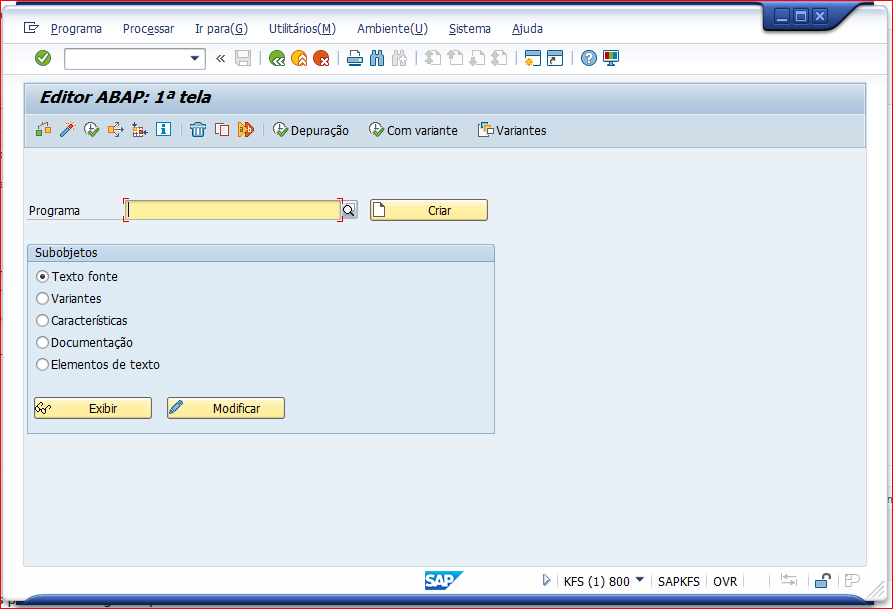The width and height of the screenshot is (893, 609).
Task: Click the Generate Shortcut icon
Action: coord(555,58)
